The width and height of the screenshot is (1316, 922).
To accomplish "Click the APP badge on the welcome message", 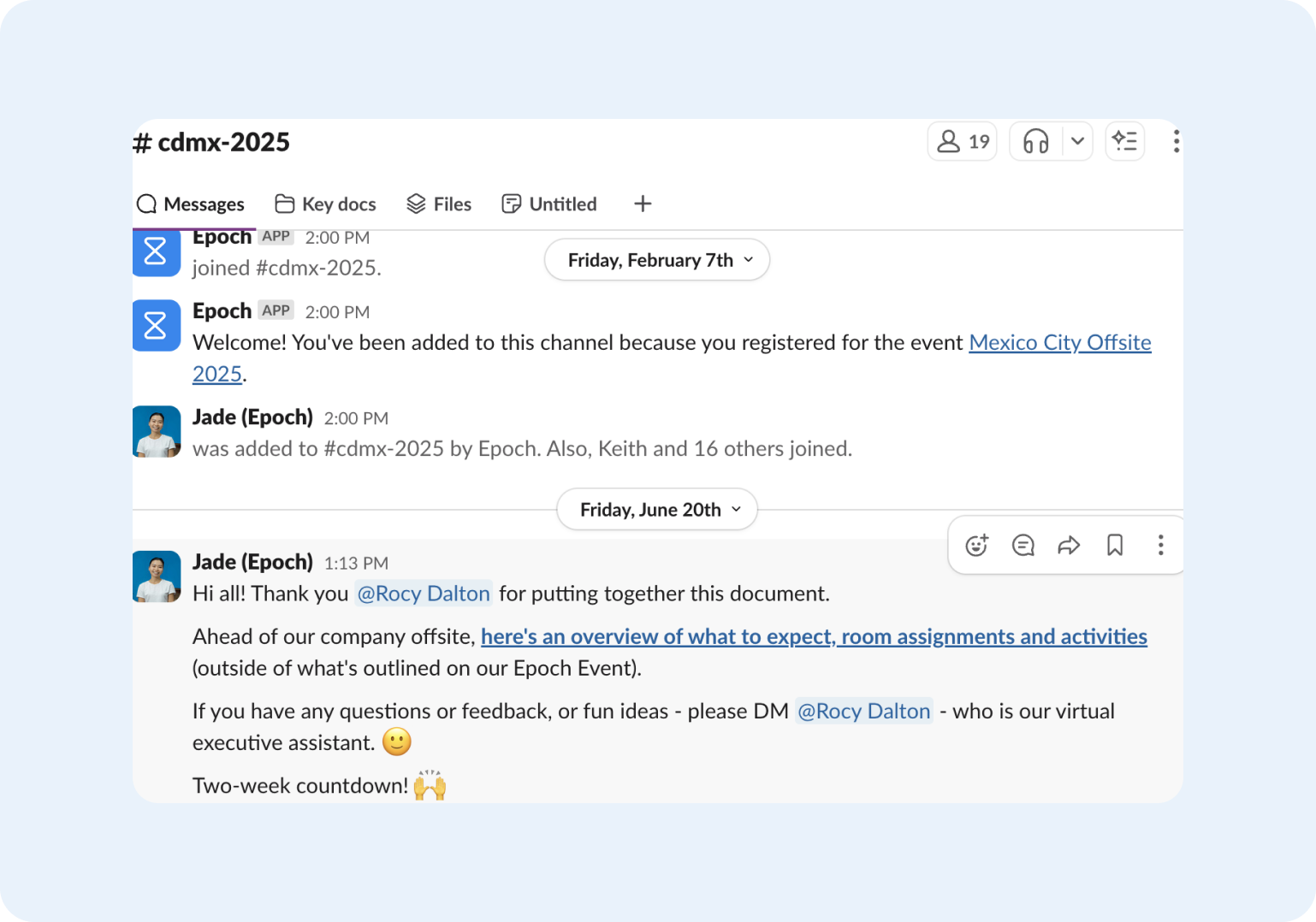I will (276, 310).
